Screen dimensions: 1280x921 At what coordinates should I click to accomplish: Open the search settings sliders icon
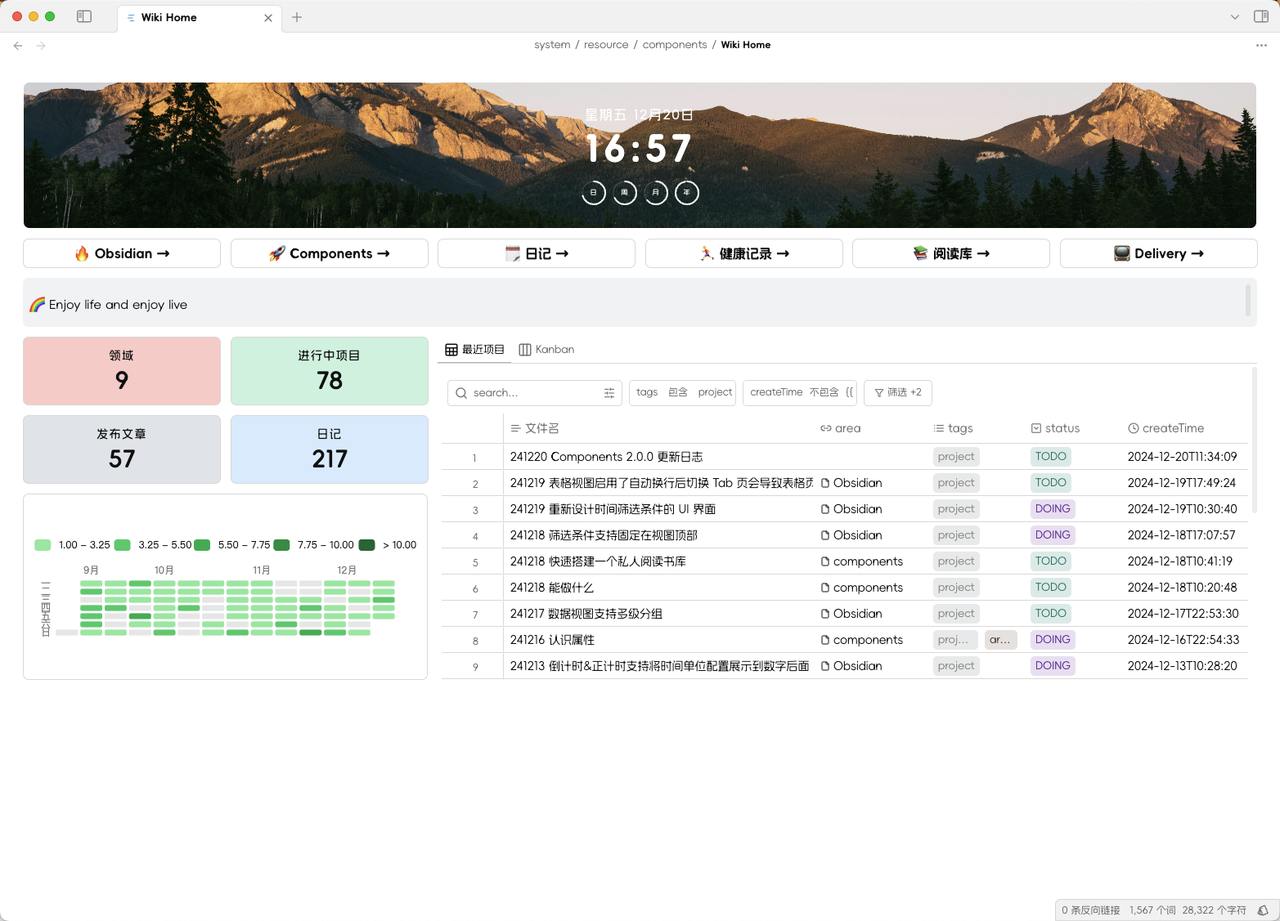609,393
